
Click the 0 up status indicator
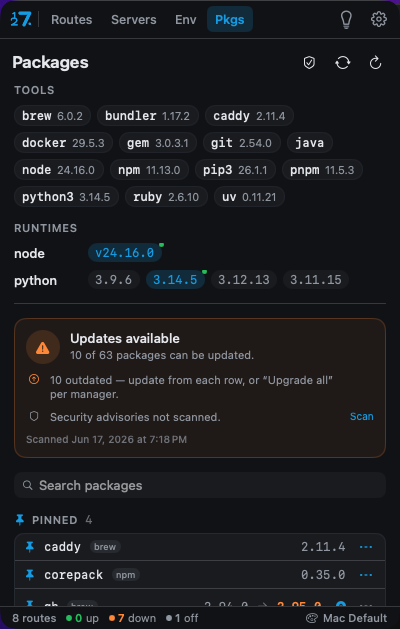82,618
